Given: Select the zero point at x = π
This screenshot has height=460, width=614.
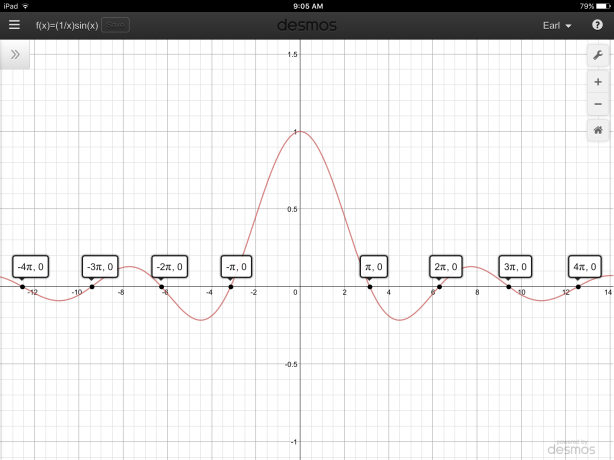Looking at the screenshot, I should tap(370, 287).
